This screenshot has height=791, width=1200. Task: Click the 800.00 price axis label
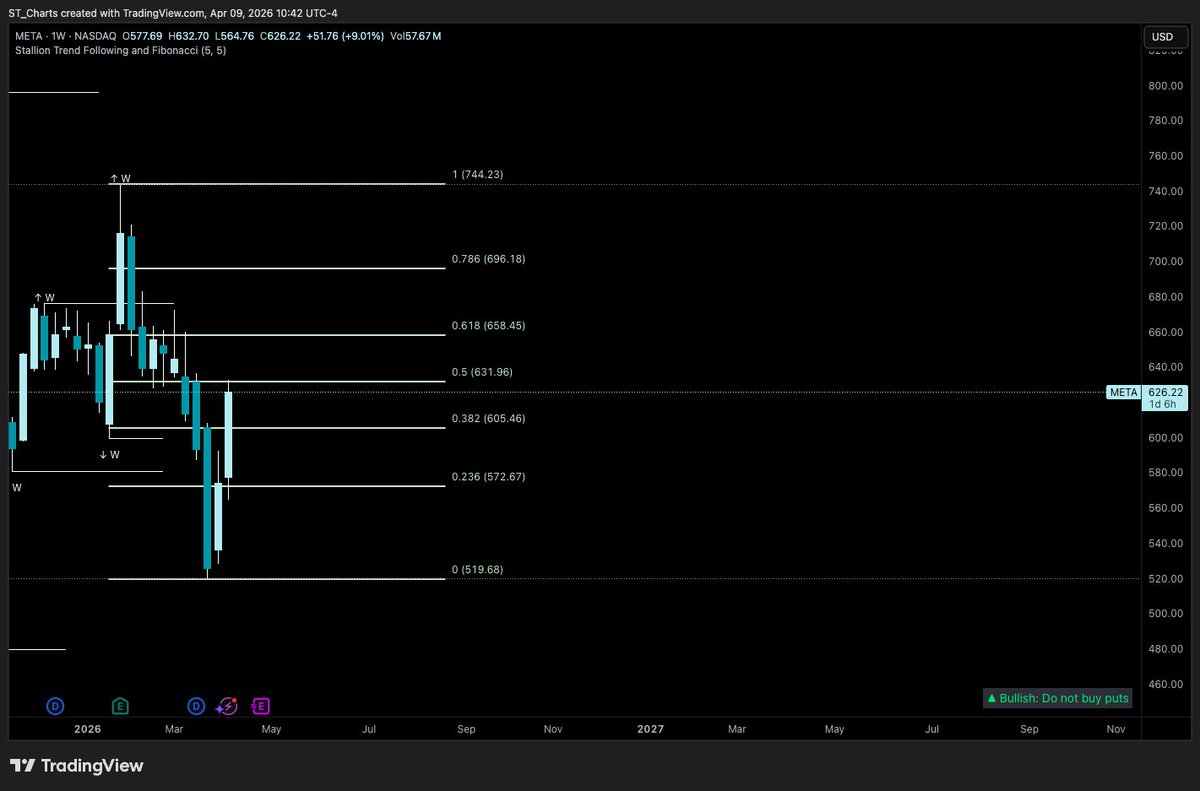tap(1166, 86)
